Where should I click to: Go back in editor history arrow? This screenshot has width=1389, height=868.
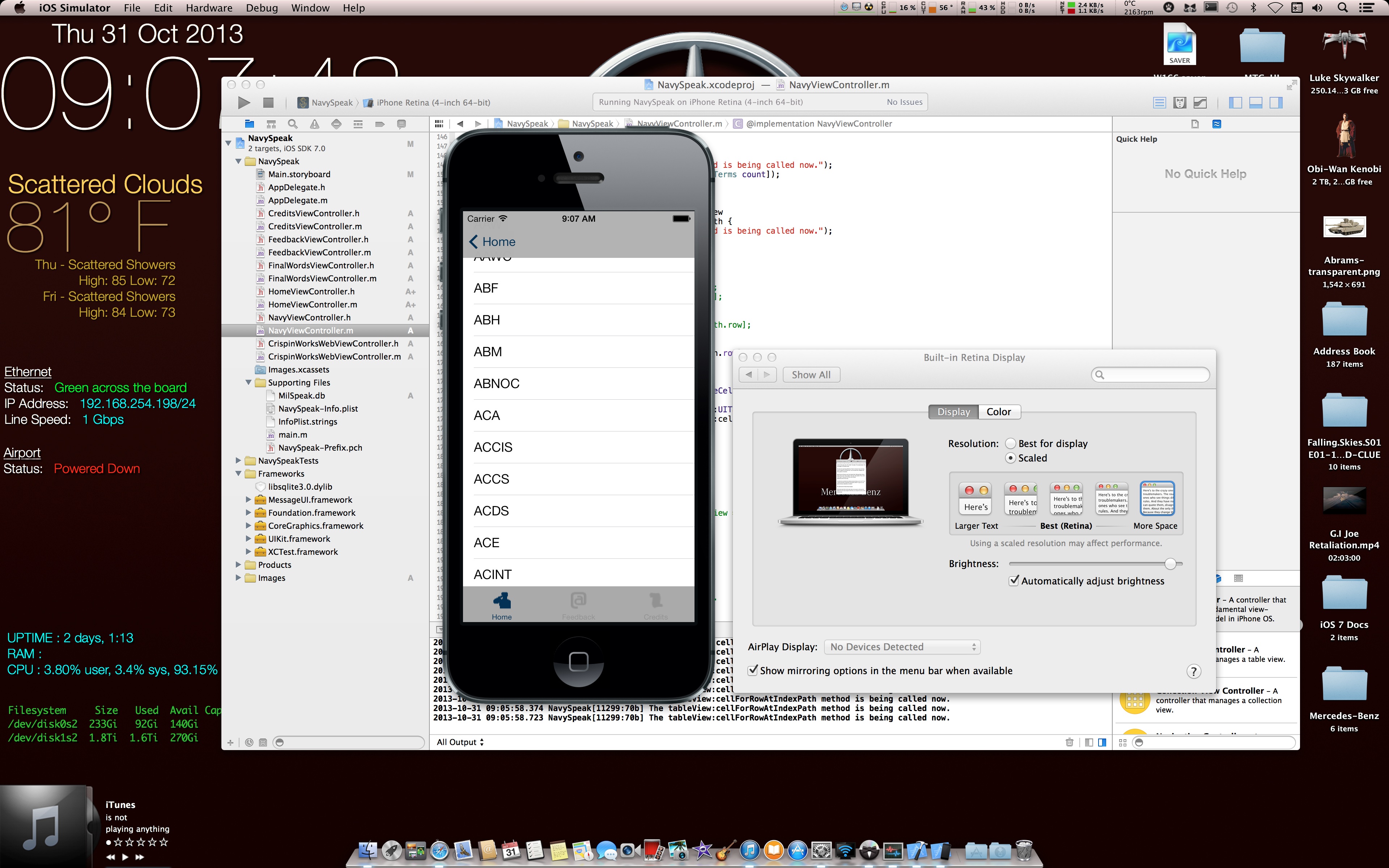(x=460, y=123)
